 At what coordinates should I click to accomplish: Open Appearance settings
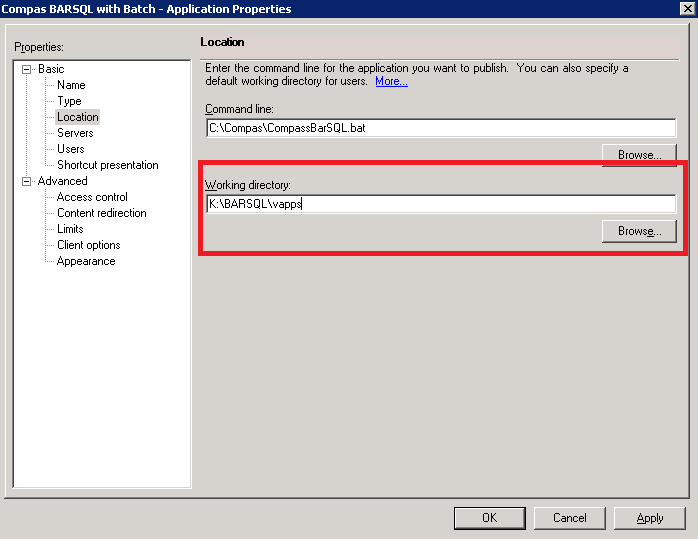click(86, 261)
